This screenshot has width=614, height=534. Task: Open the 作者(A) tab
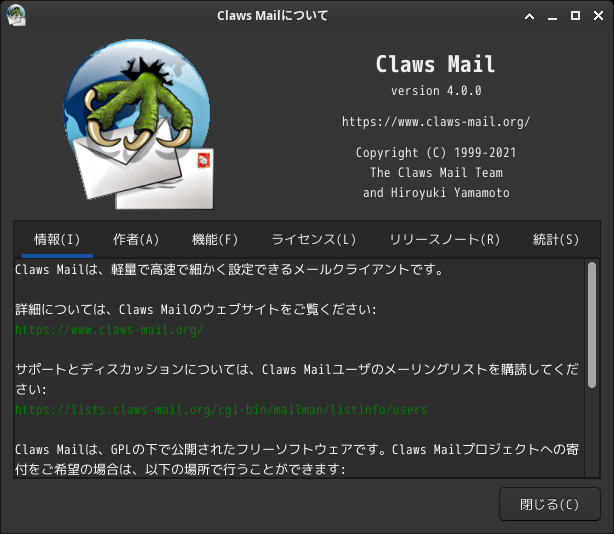136,239
